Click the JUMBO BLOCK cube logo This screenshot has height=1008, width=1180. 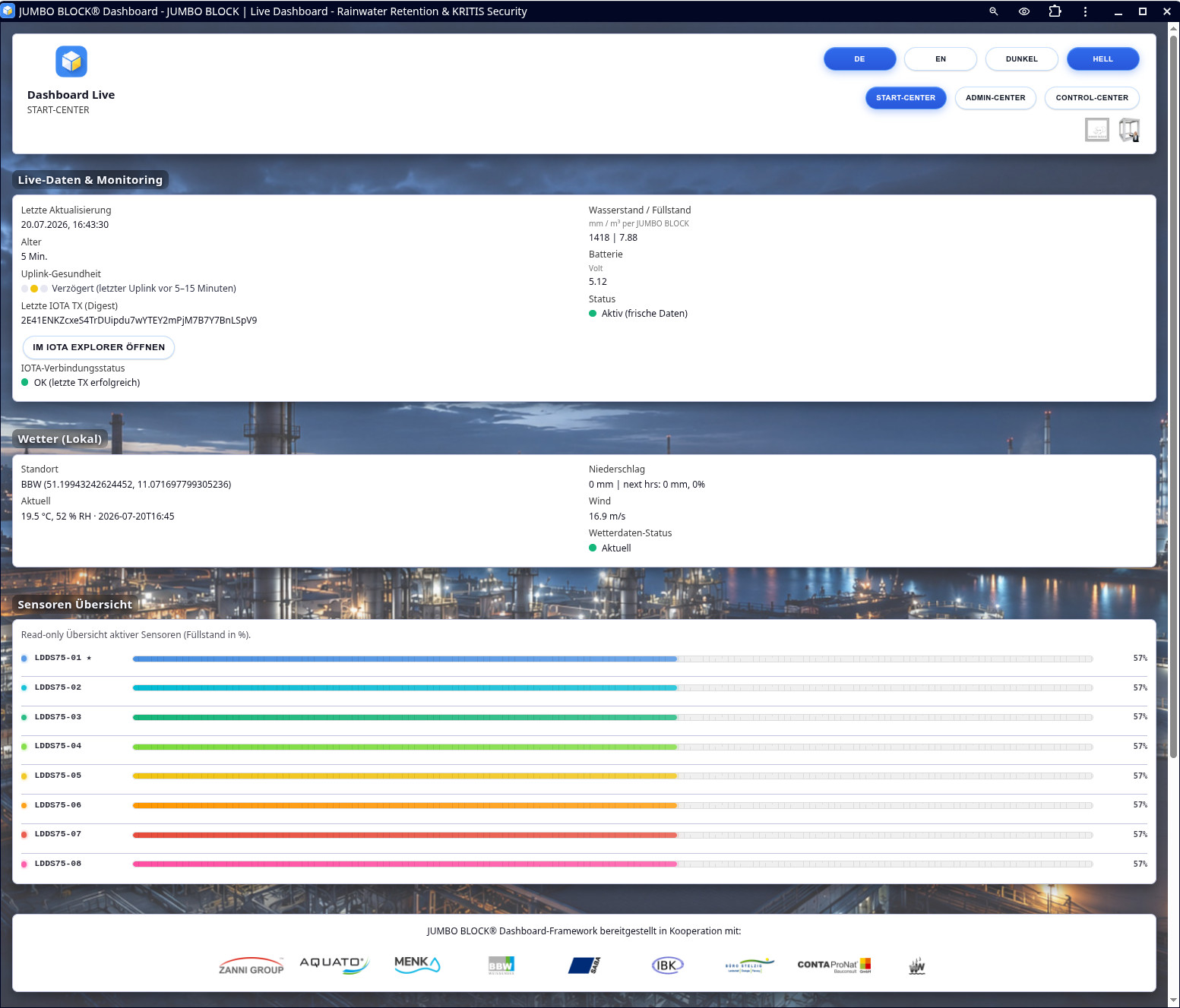click(x=71, y=62)
